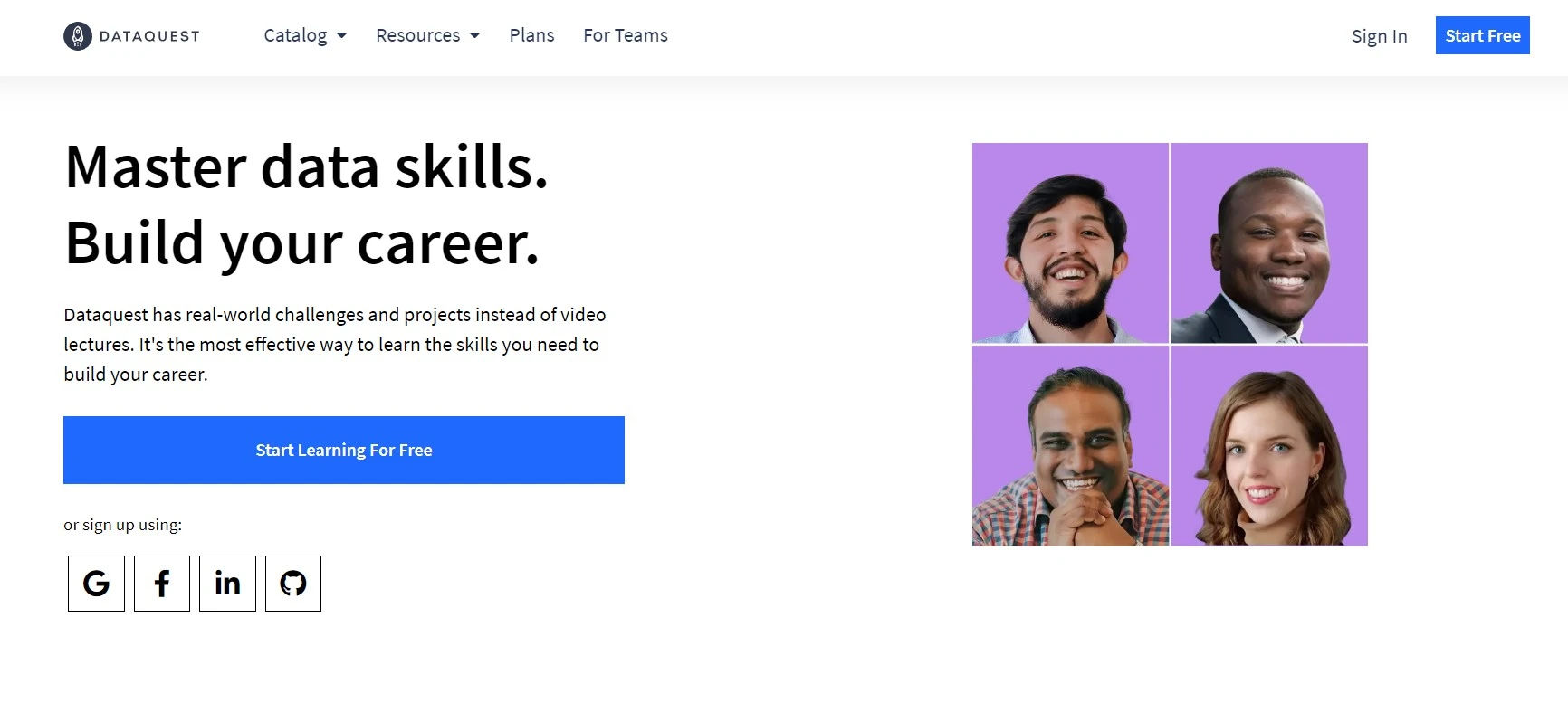The height and width of the screenshot is (703, 1568).
Task: Sign up using the Facebook icon
Action: 162,584
